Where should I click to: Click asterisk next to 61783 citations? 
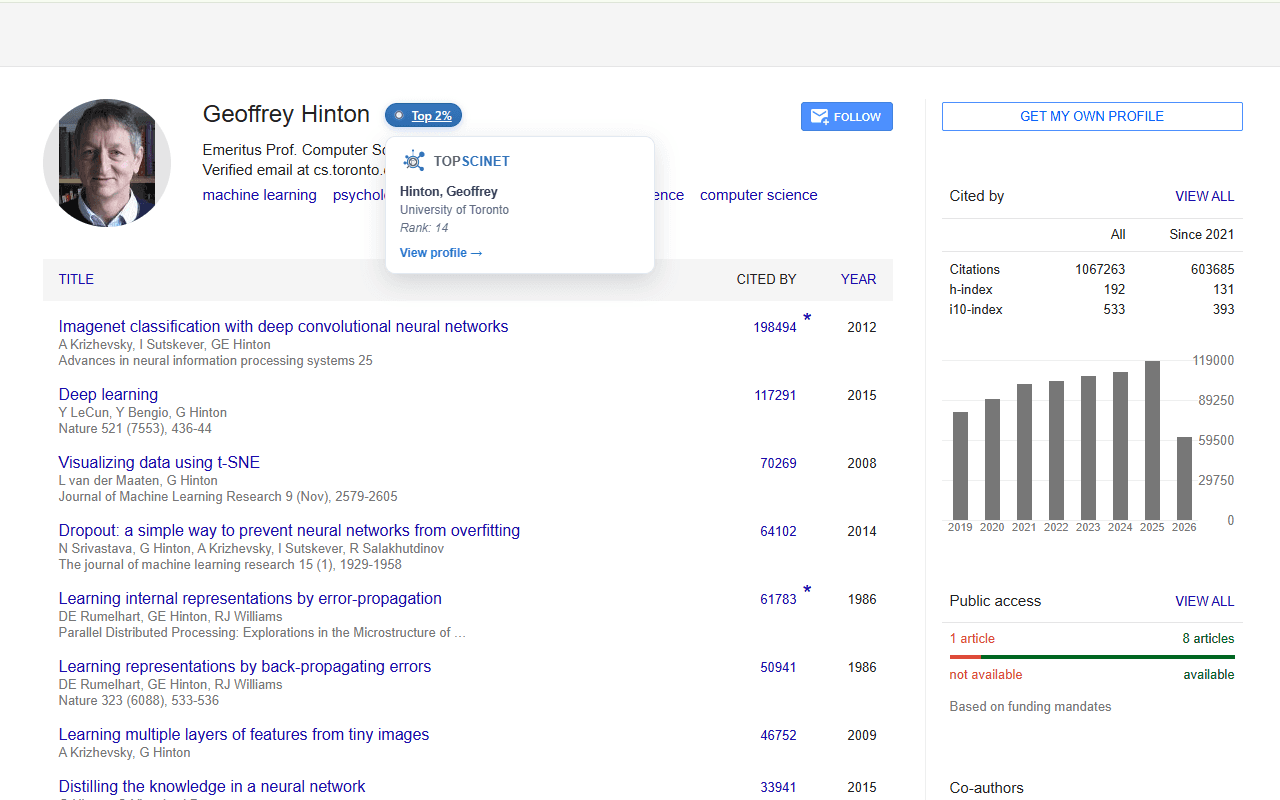(x=807, y=591)
